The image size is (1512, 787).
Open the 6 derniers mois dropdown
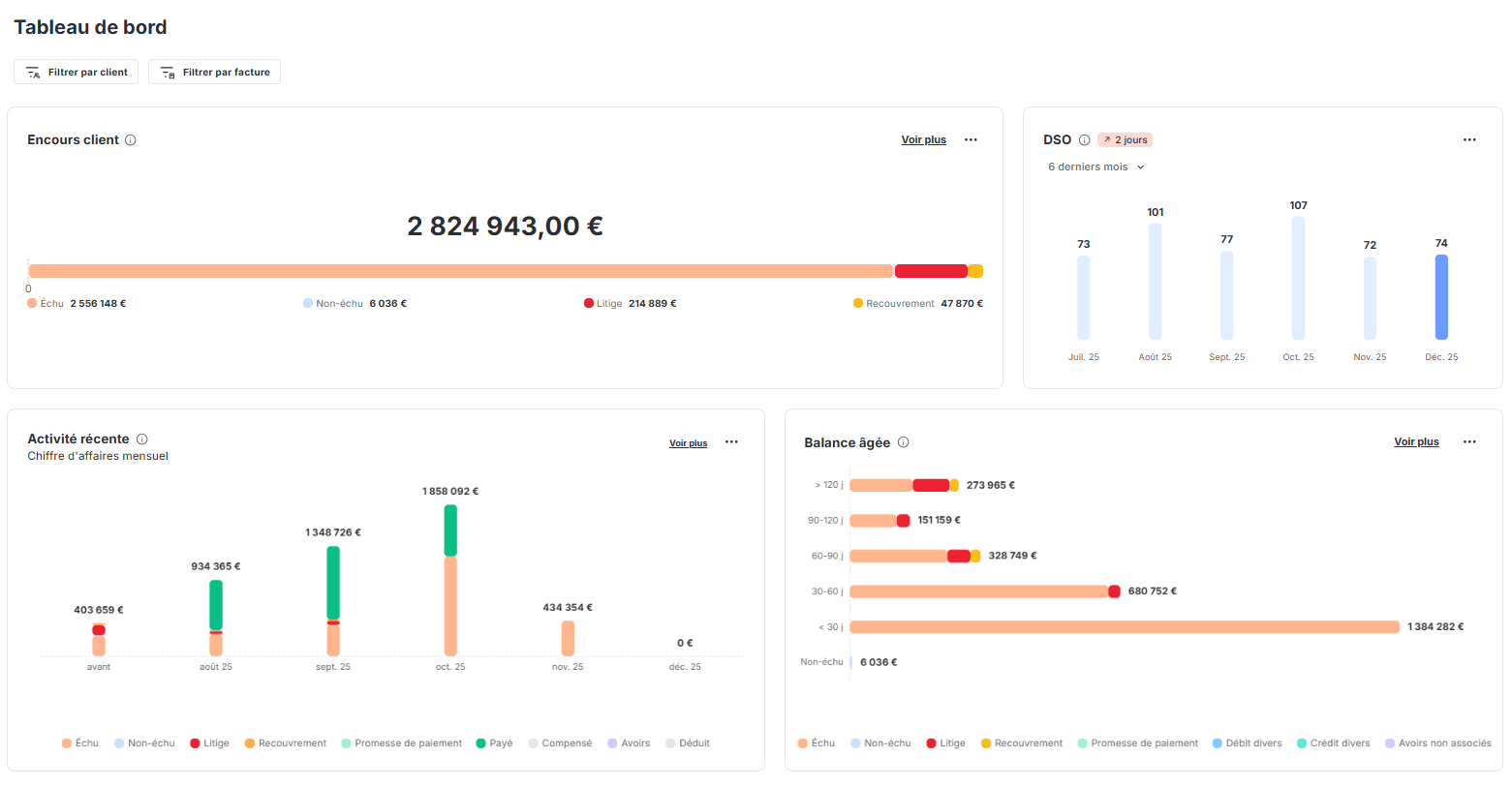1095,166
